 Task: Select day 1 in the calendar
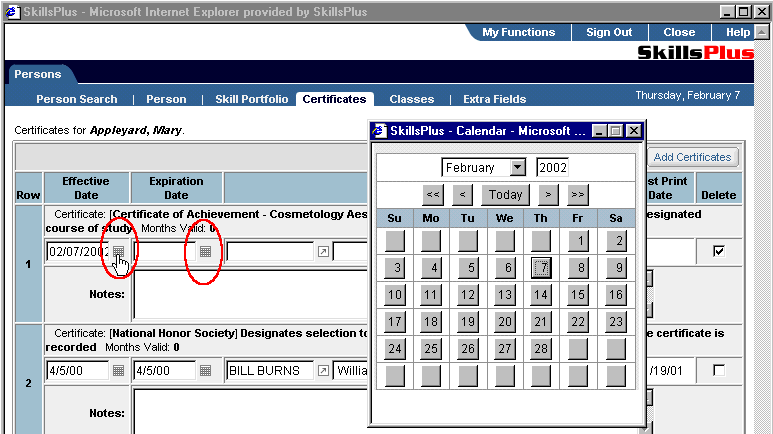click(x=578, y=241)
